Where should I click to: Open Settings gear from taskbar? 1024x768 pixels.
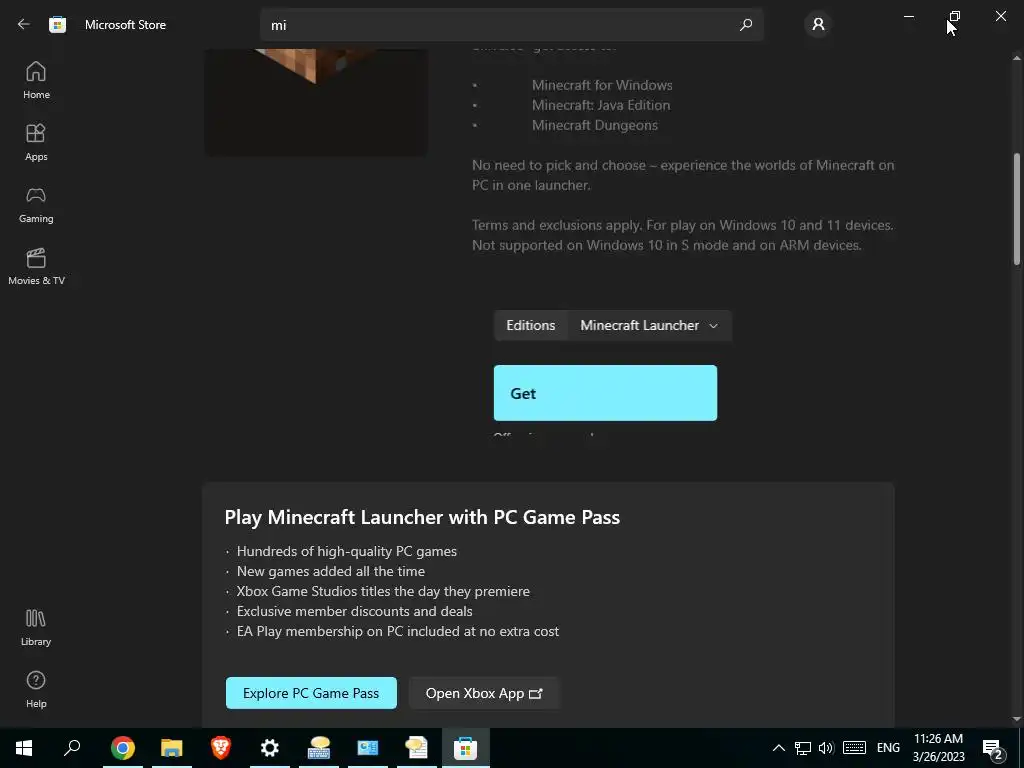(x=270, y=748)
